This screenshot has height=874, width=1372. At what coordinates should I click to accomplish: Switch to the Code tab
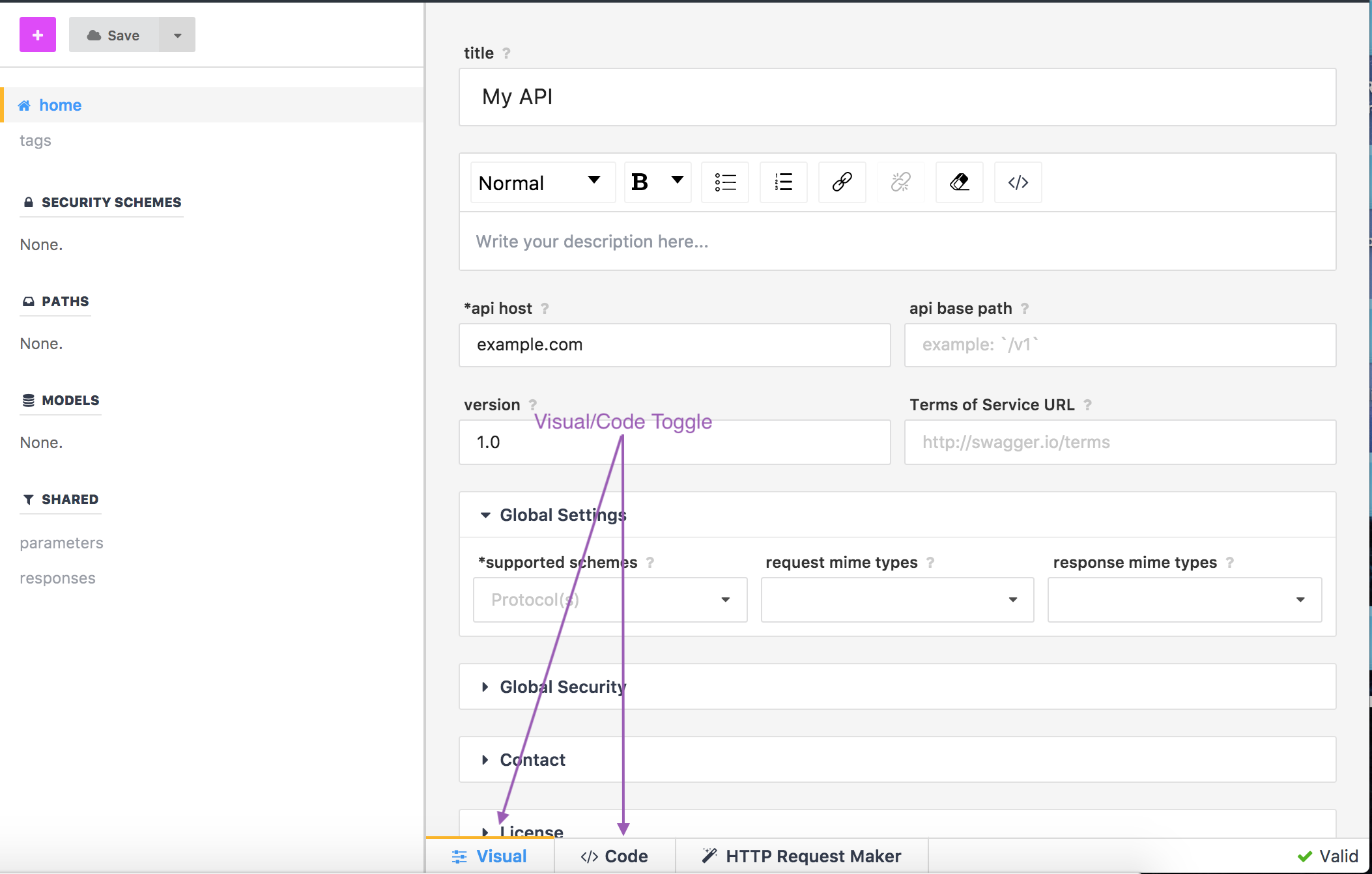(614, 856)
